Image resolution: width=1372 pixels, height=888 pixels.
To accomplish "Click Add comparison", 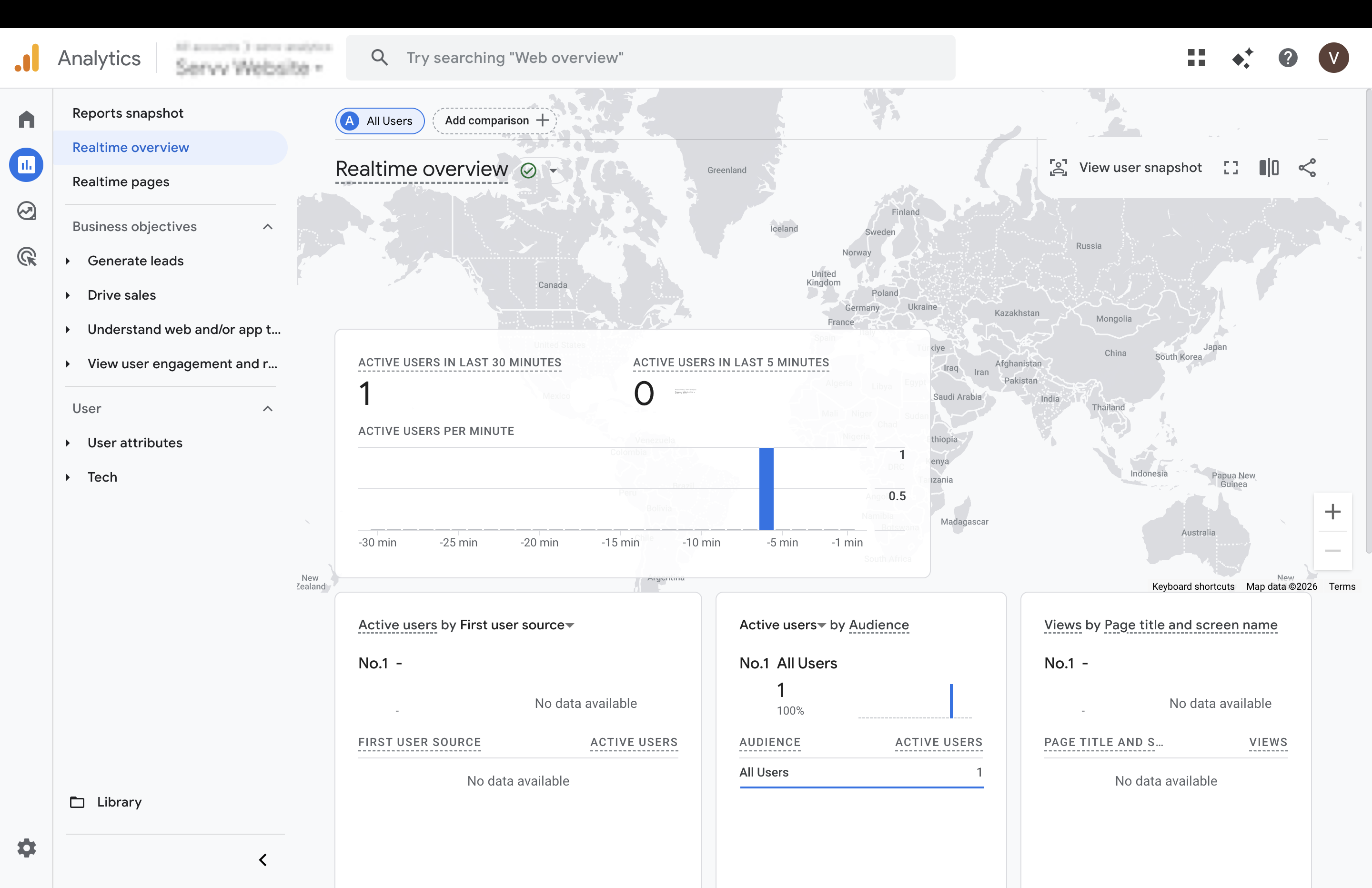I will click(494, 121).
